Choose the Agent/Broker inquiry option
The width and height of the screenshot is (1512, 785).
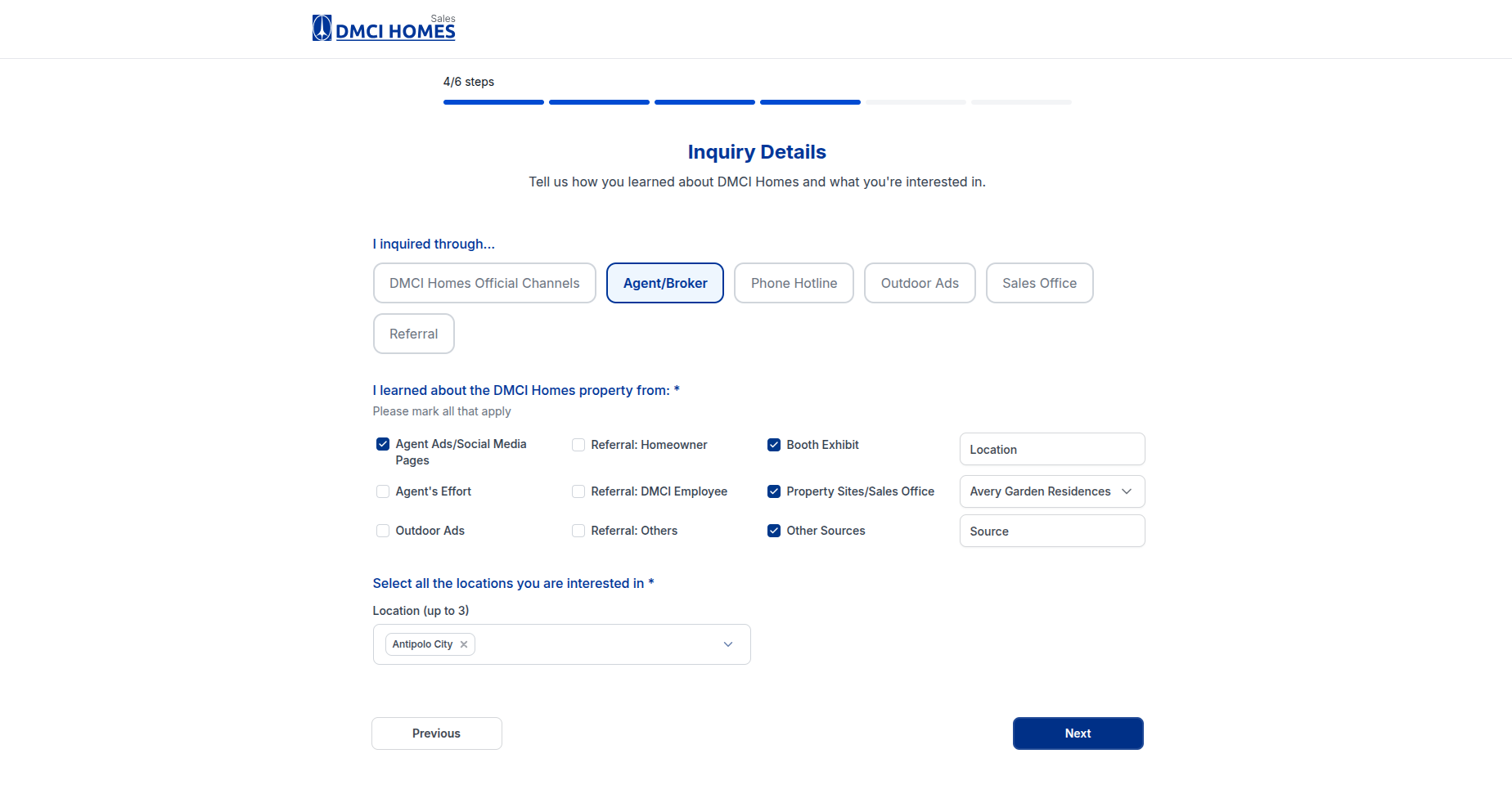tap(665, 283)
